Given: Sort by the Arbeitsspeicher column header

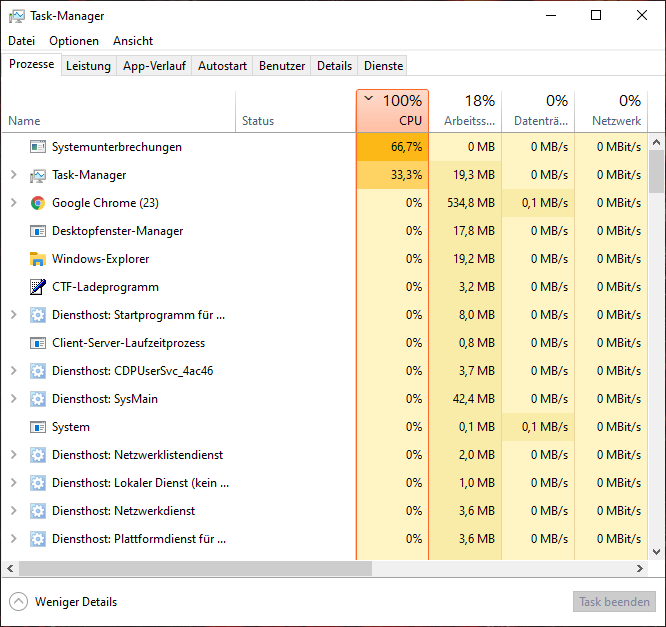Looking at the screenshot, I should pyautogui.click(x=466, y=111).
